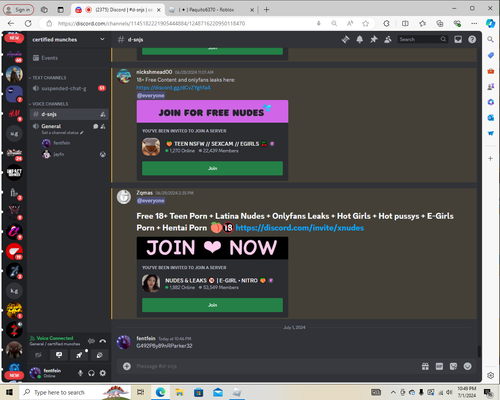Open pinned messages in d-snjs

click(x=374, y=39)
